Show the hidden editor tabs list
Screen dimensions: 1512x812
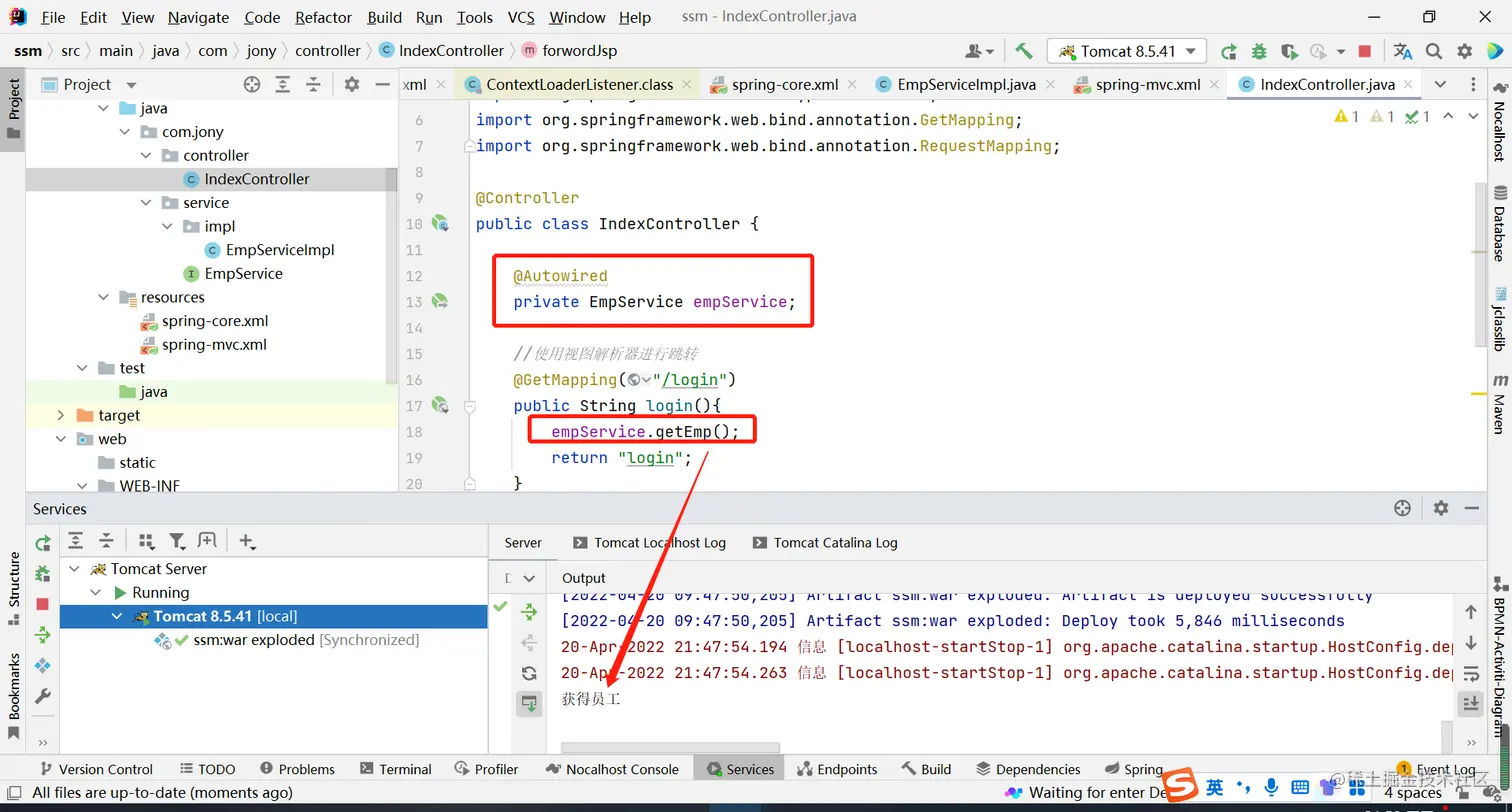[x=1440, y=84]
